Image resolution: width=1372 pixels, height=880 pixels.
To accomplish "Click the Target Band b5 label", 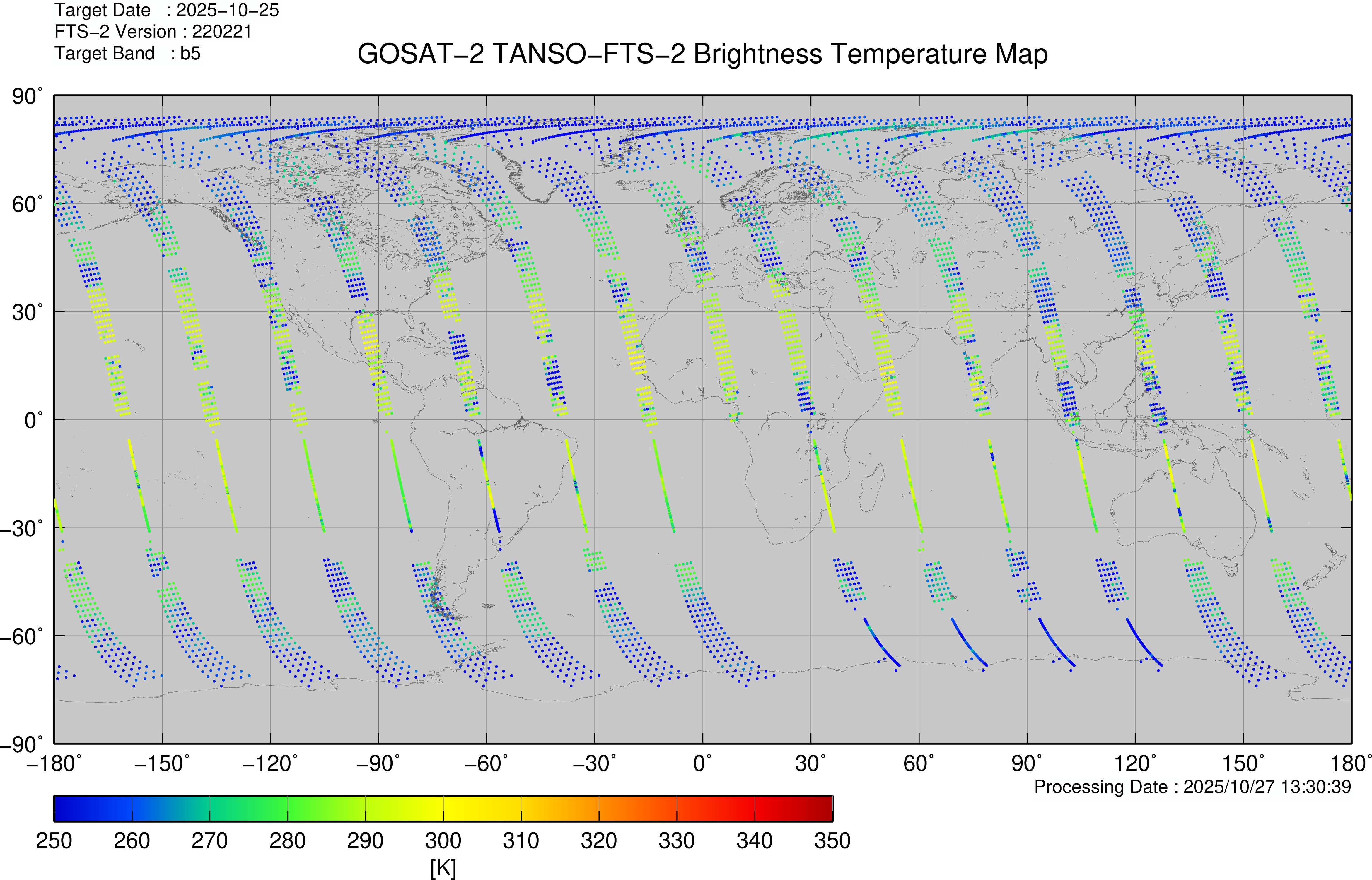I will click(x=127, y=53).
